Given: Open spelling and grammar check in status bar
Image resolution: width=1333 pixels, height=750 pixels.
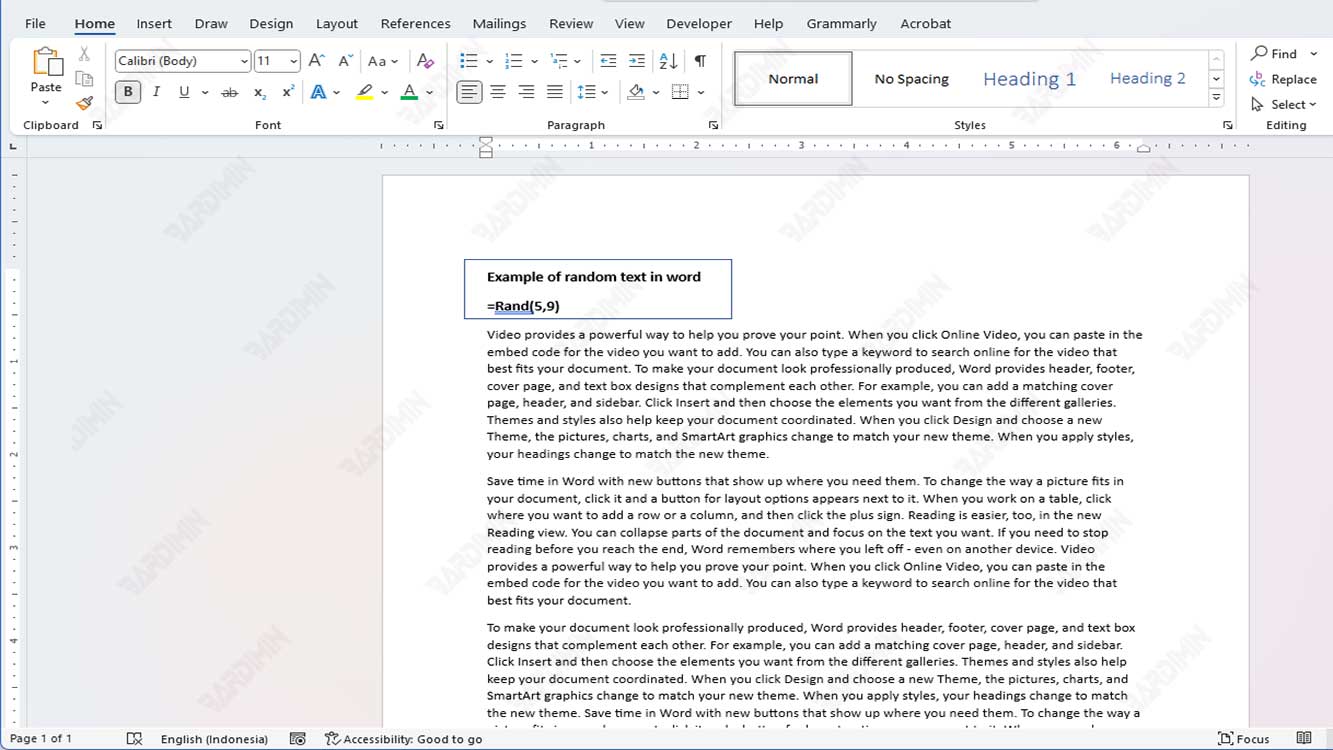Looking at the screenshot, I should coord(135,739).
